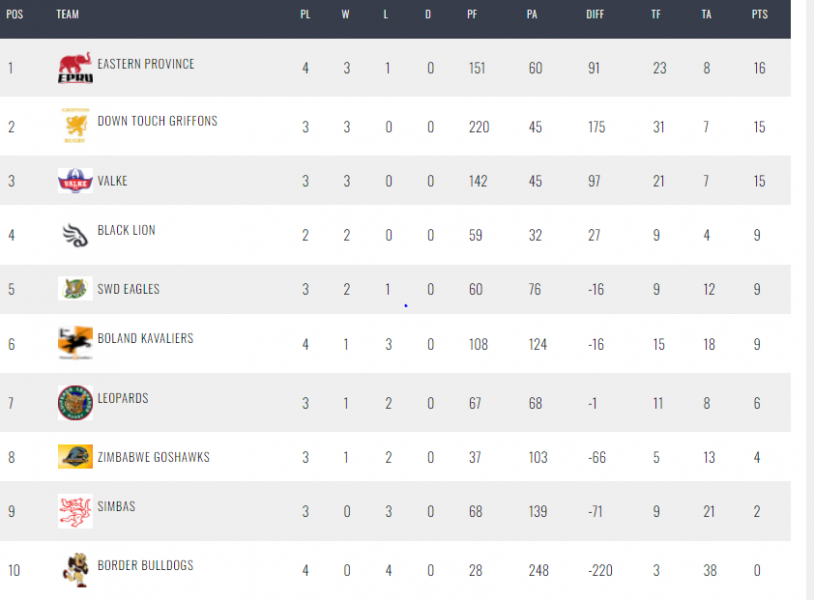The width and height of the screenshot is (814, 600).
Task: Click the Simbas red lion logo
Action: click(x=75, y=511)
